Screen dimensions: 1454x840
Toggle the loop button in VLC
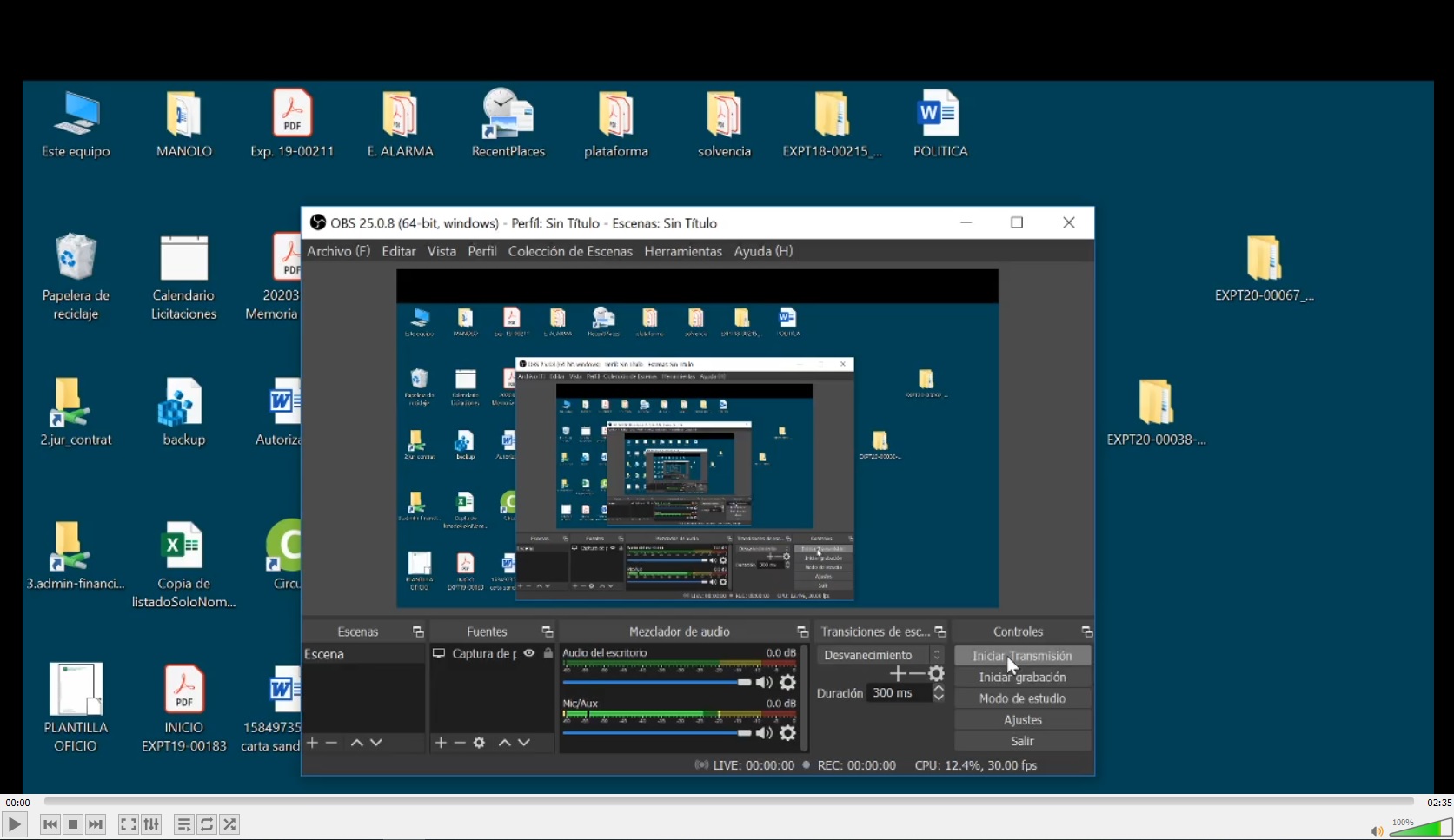point(207,824)
